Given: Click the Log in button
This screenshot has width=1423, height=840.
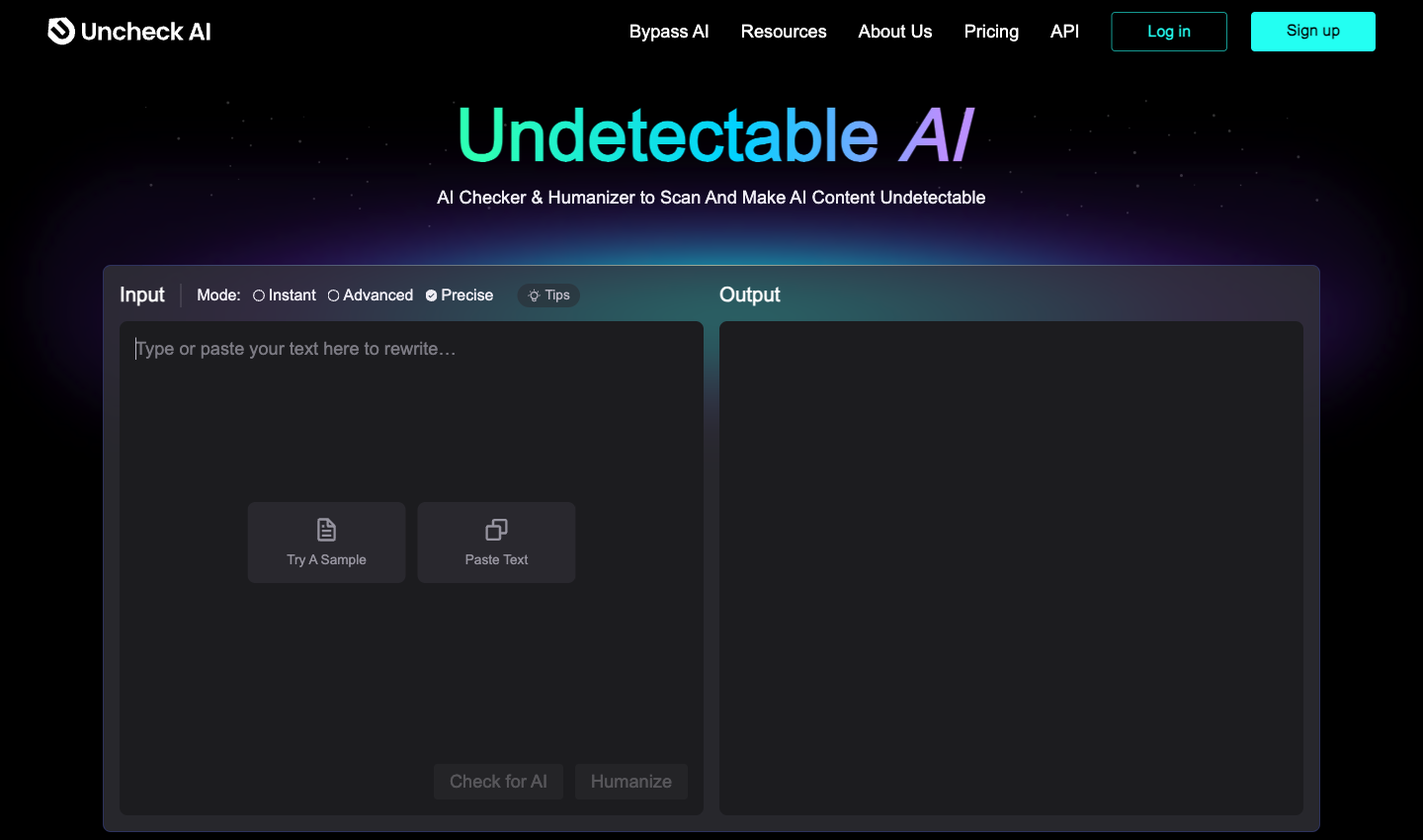Looking at the screenshot, I should 1169,32.
